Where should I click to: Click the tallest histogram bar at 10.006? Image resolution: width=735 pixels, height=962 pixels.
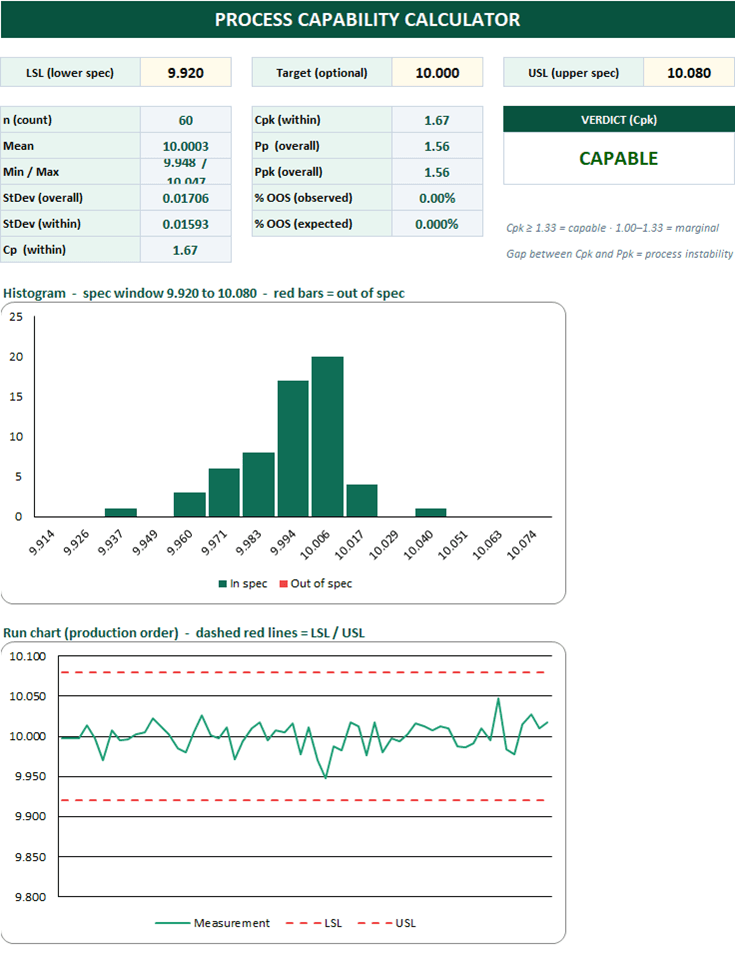tap(328, 436)
